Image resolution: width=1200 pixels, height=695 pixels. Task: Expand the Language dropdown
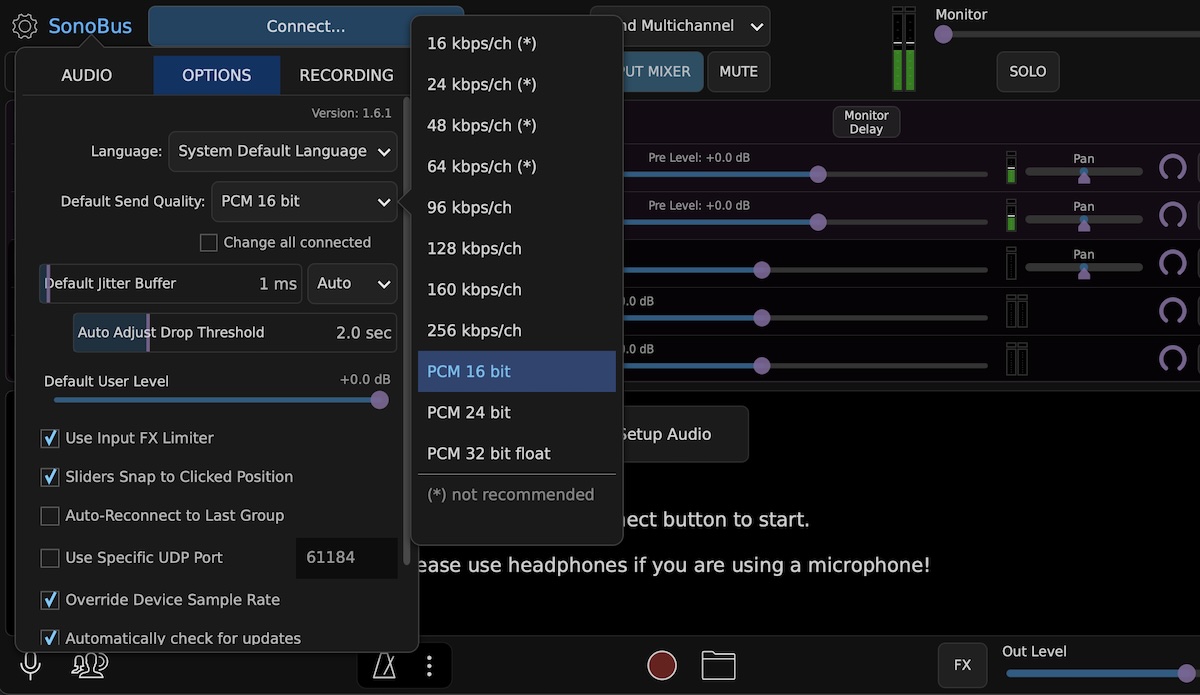click(x=283, y=152)
